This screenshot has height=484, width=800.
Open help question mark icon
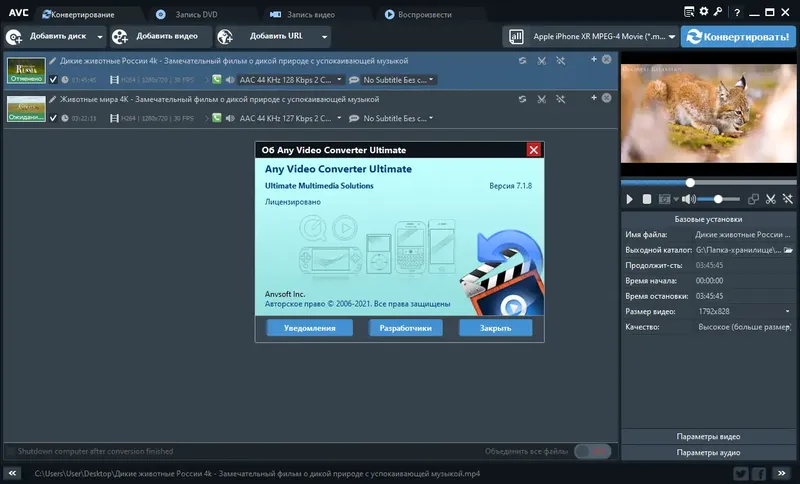click(x=737, y=12)
